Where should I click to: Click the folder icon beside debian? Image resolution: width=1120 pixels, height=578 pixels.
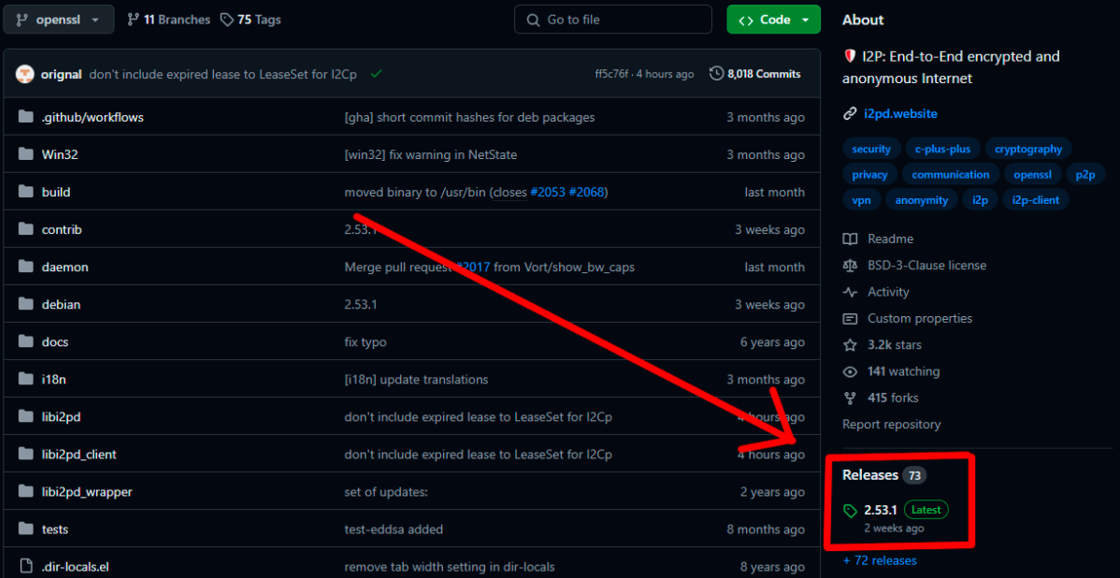pos(26,304)
